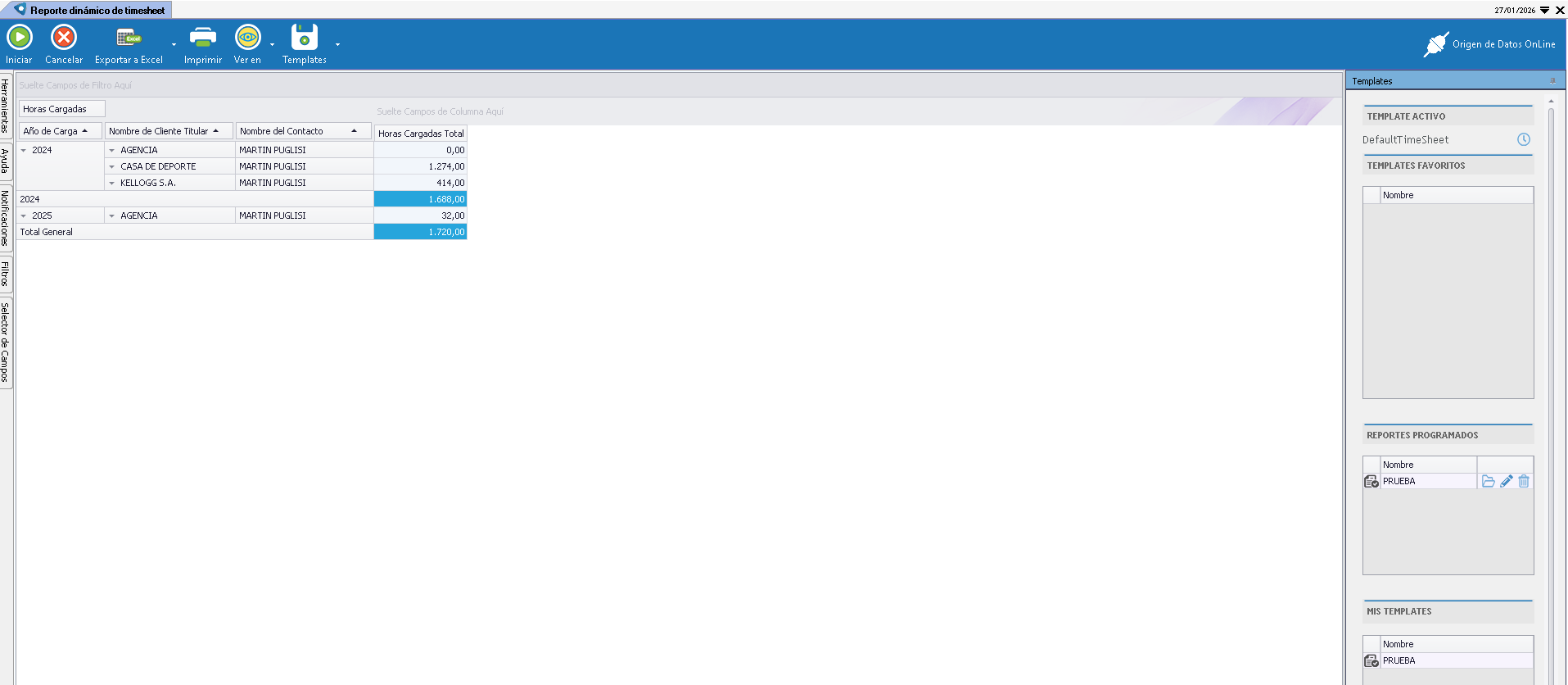Edit scheduled report PRUEBA with pencil icon
The image size is (1568, 685).
pyautogui.click(x=1506, y=482)
